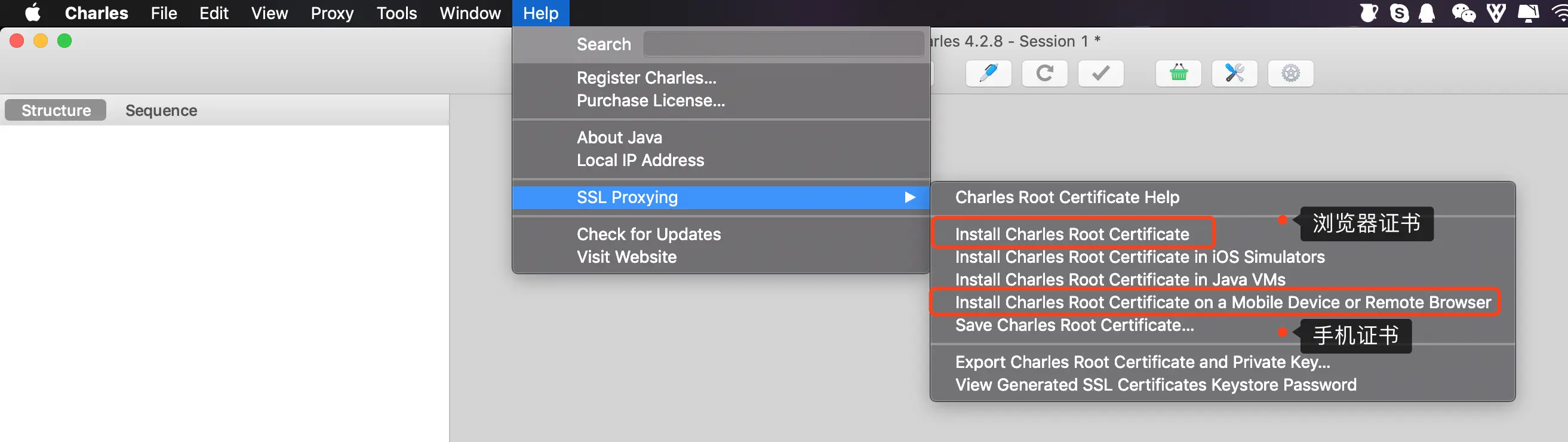Select Local IP Address menu item
Viewport: 1568px width, 442px height.
point(721,160)
